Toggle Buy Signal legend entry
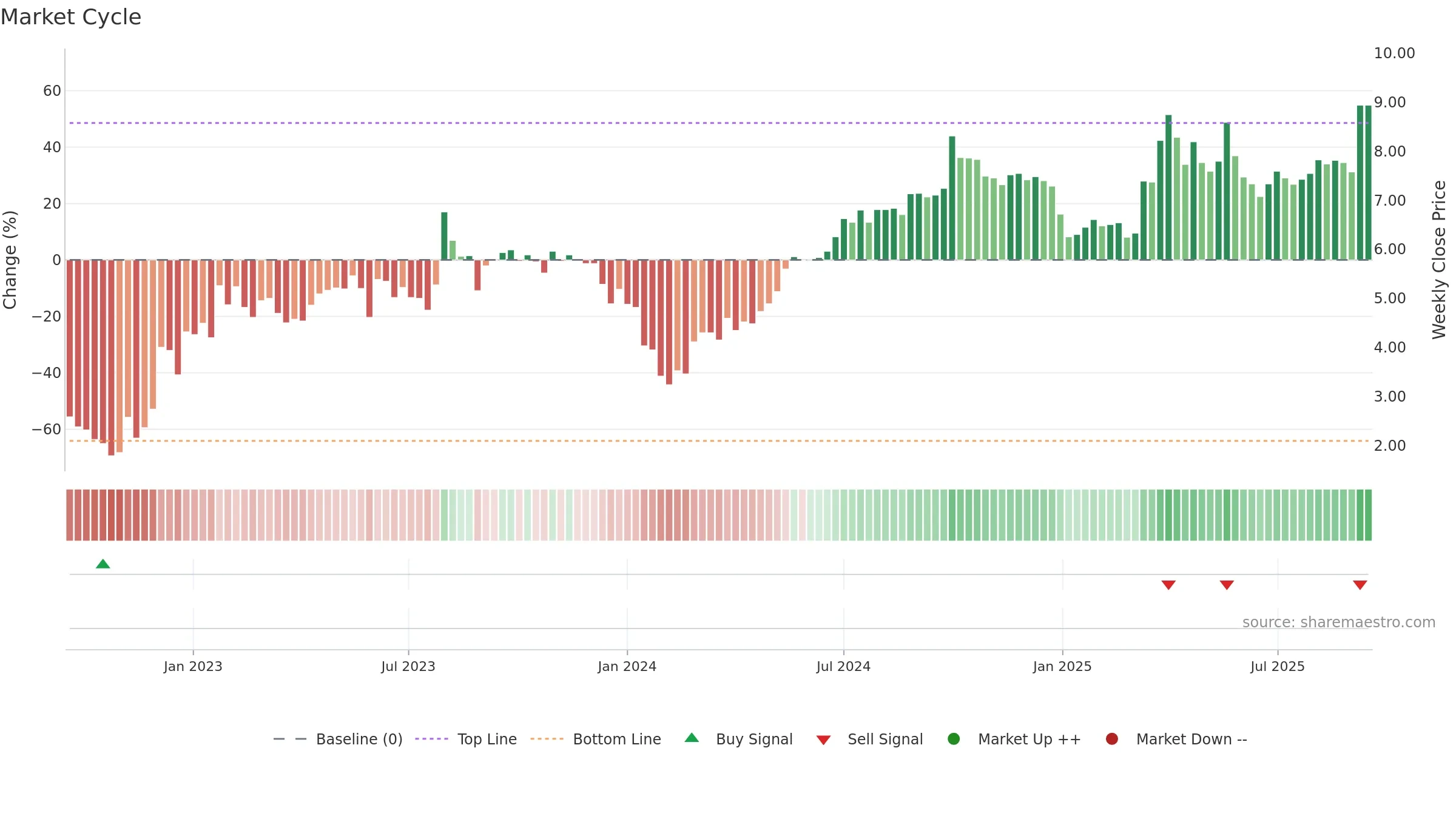The image size is (1456, 819). (x=738, y=739)
